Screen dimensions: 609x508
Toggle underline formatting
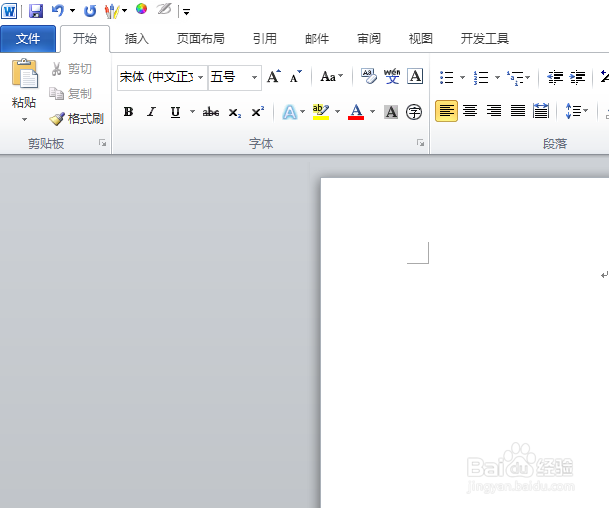pyautogui.click(x=176, y=112)
